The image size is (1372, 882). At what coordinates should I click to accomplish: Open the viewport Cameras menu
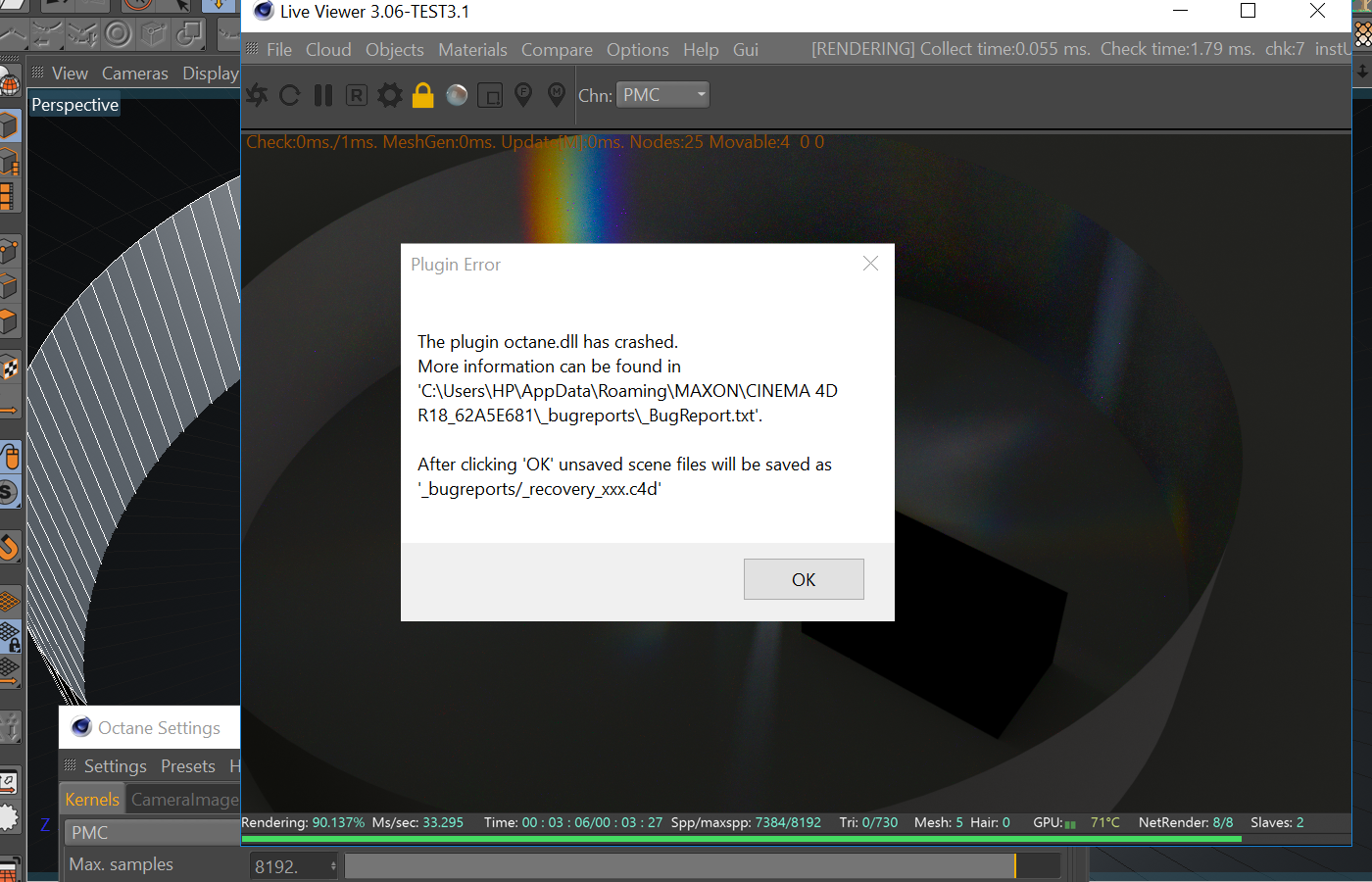[x=135, y=73]
